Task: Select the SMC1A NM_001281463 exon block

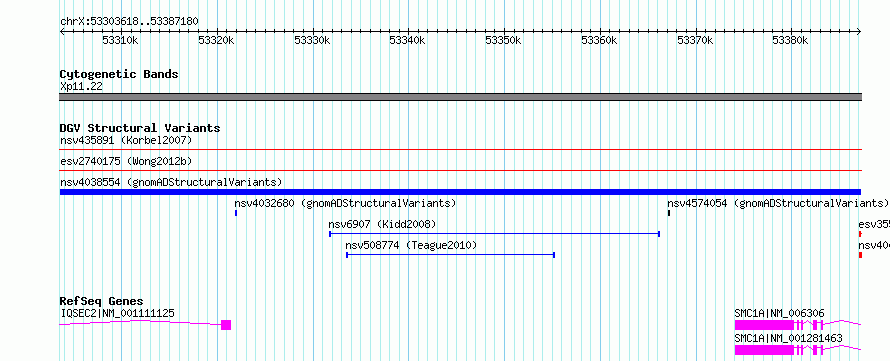Action: 764,350
